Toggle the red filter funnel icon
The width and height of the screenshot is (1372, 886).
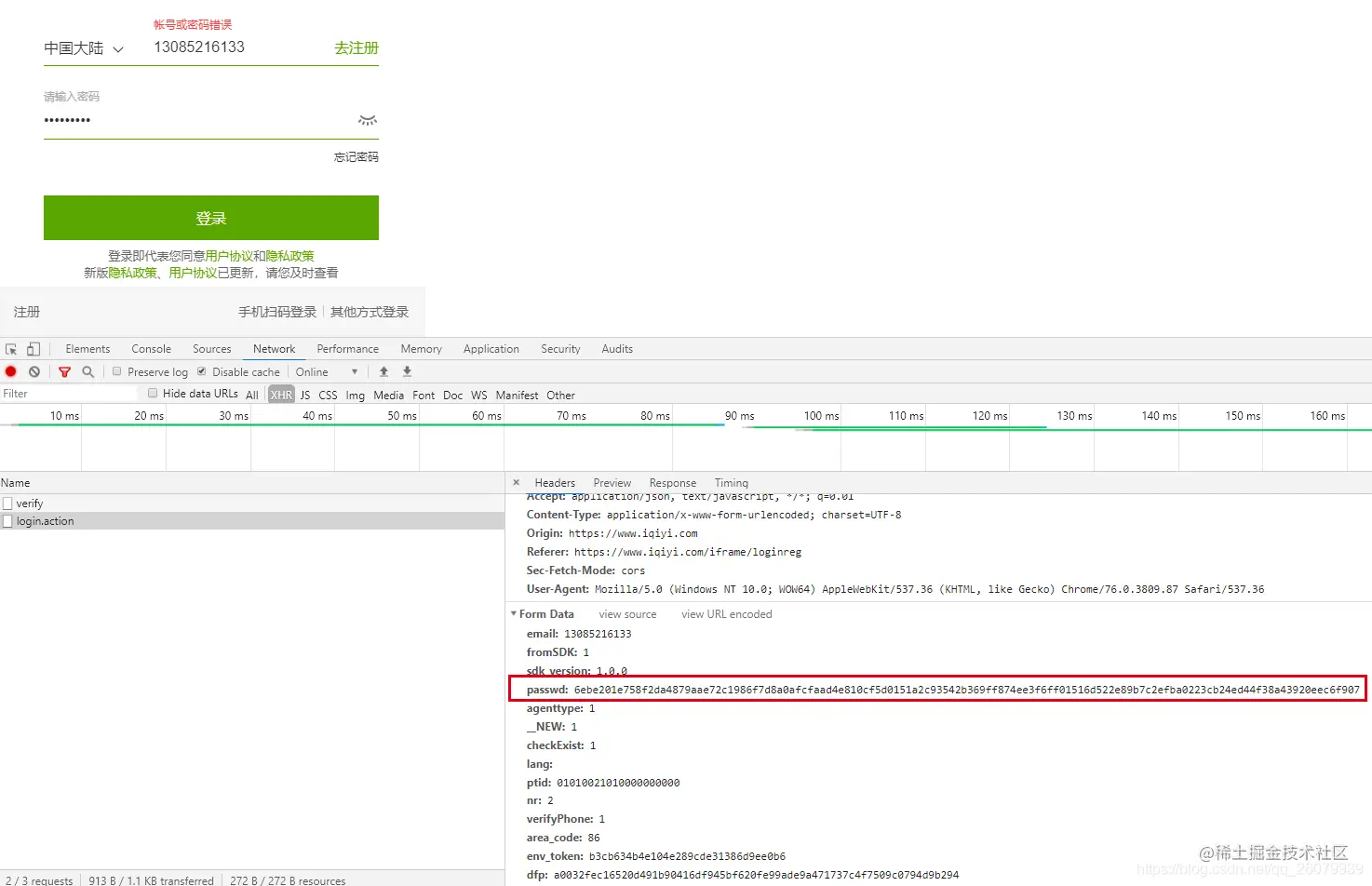click(x=64, y=371)
